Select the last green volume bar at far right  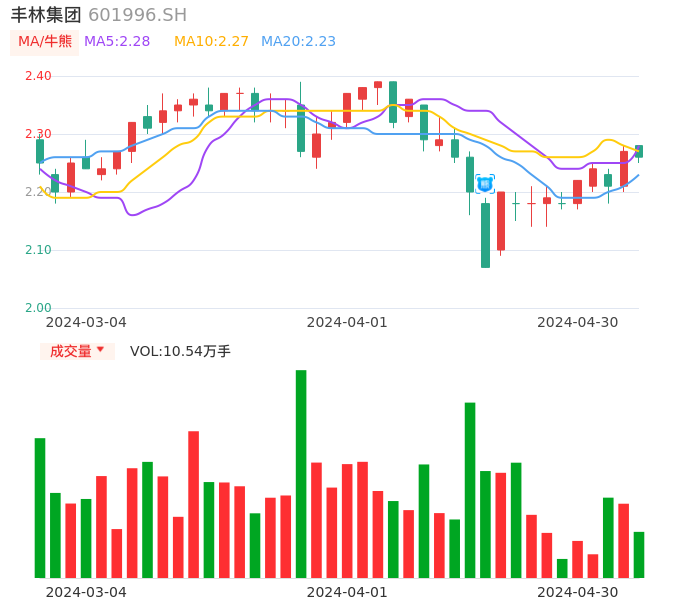(x=639, y=554)
